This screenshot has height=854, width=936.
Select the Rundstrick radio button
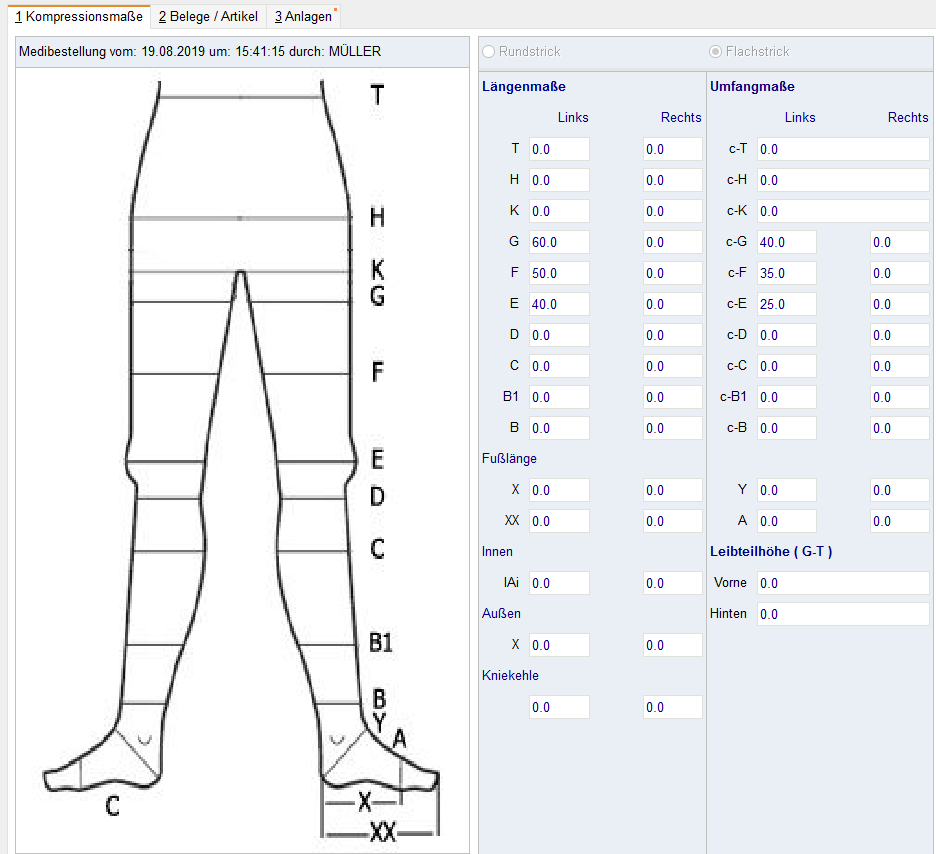click(x=488, y=51)
